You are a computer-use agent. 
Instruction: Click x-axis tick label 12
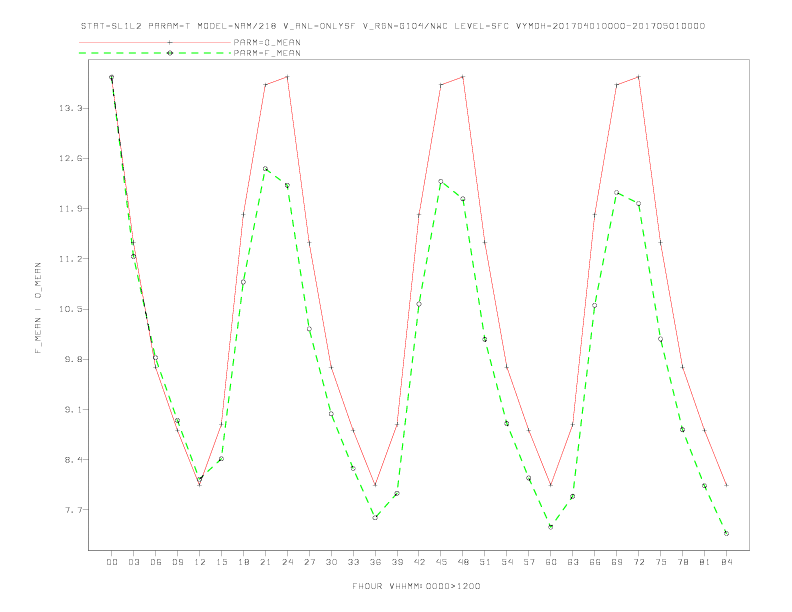200,562
